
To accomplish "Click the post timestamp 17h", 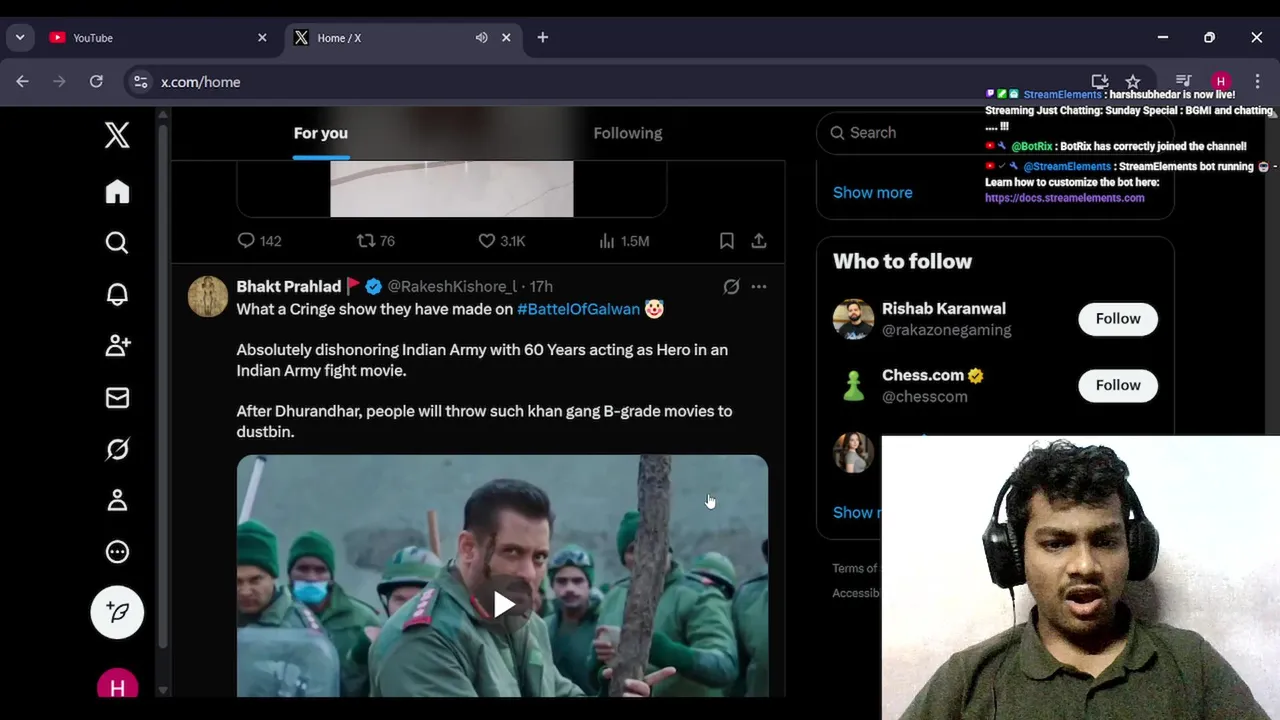I will point(541,287).
